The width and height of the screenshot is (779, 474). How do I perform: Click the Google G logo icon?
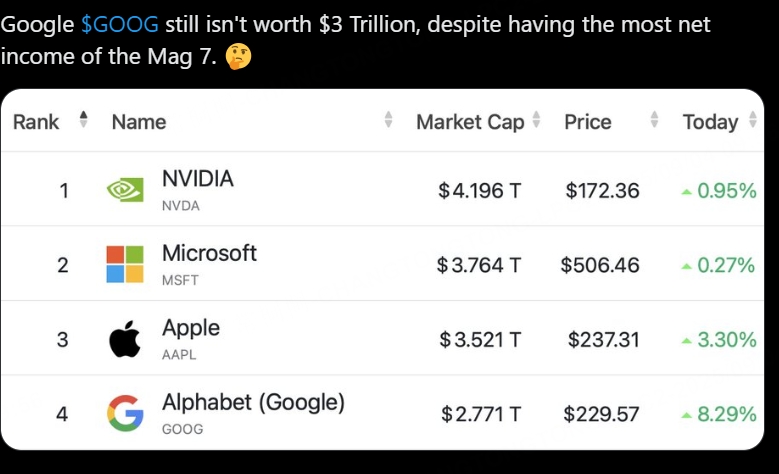point(125,414)
